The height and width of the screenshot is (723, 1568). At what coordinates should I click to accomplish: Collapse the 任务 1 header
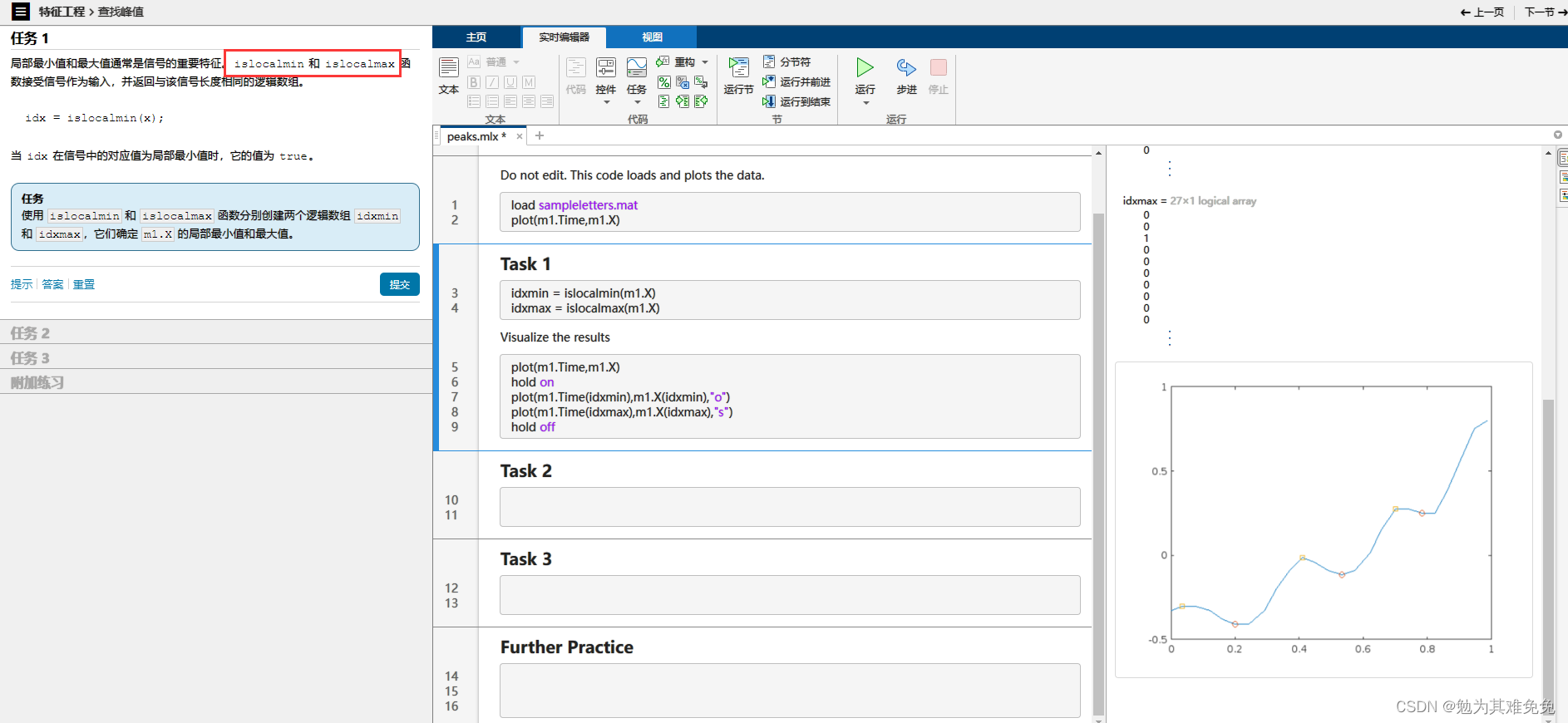coord(30,38)
